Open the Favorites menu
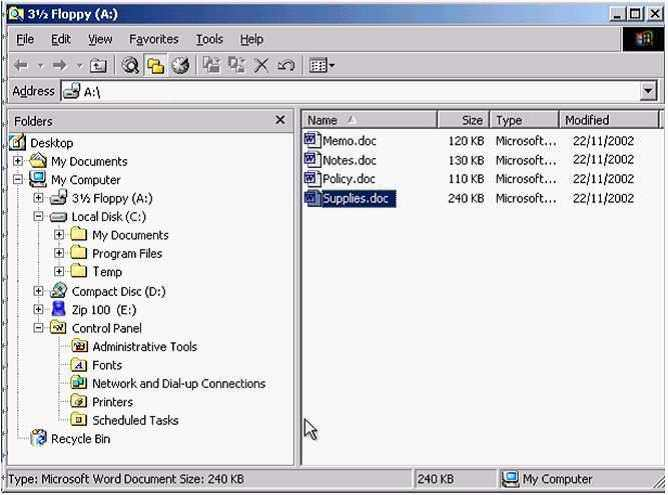The image size is (668, 495). point(153,39)
